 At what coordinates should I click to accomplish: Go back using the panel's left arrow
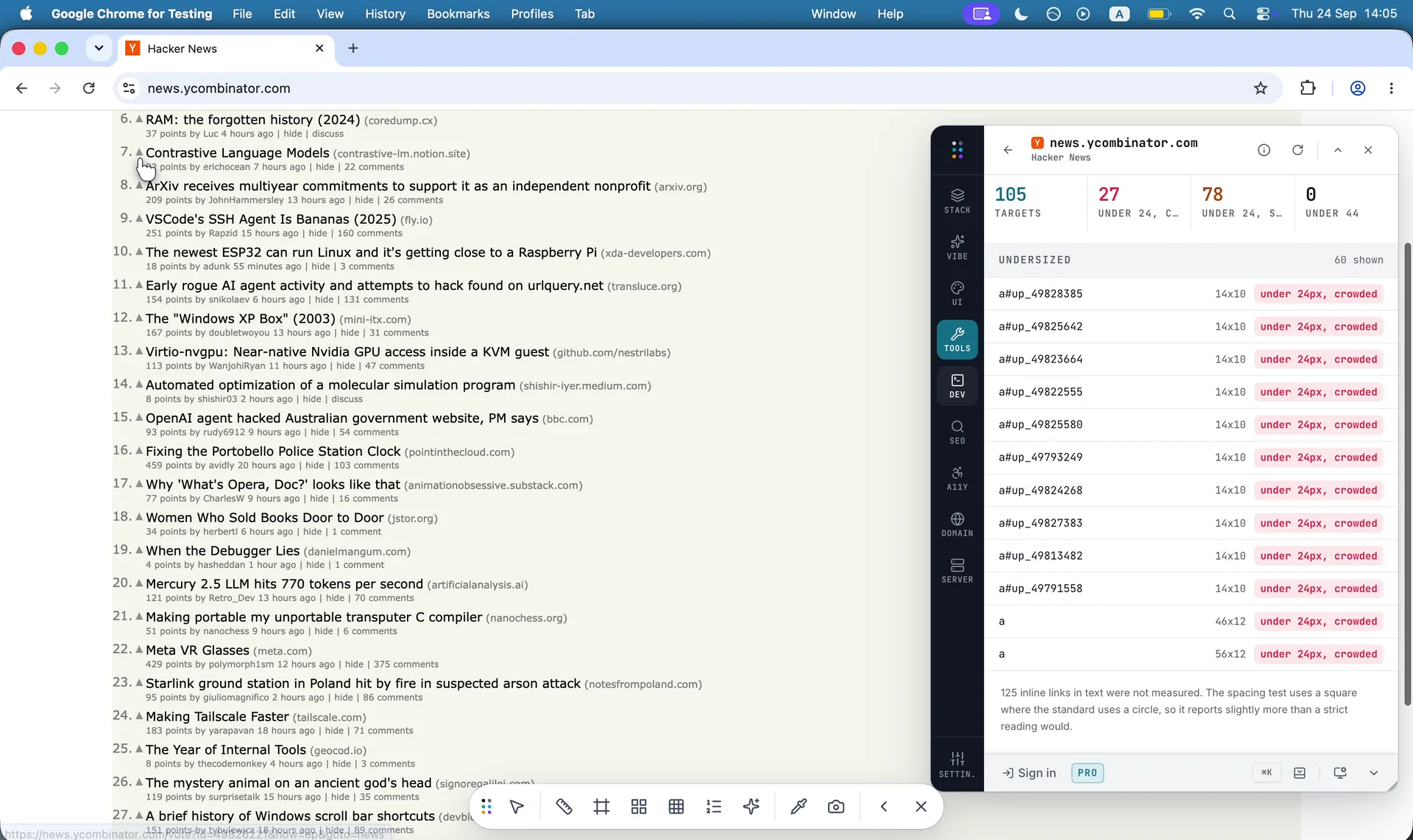coord(1007,150)
